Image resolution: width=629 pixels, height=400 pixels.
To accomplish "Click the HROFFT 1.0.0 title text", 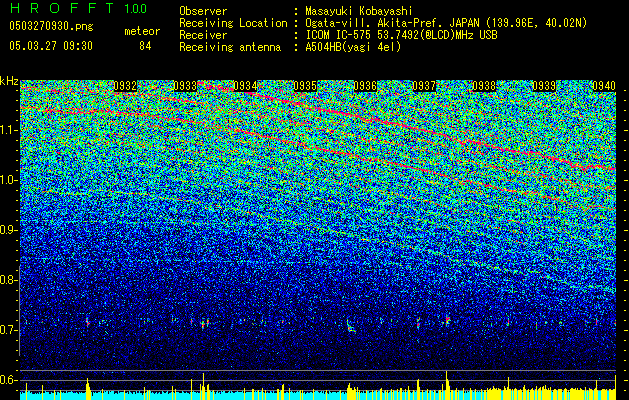I will click(x=78, y=8).
